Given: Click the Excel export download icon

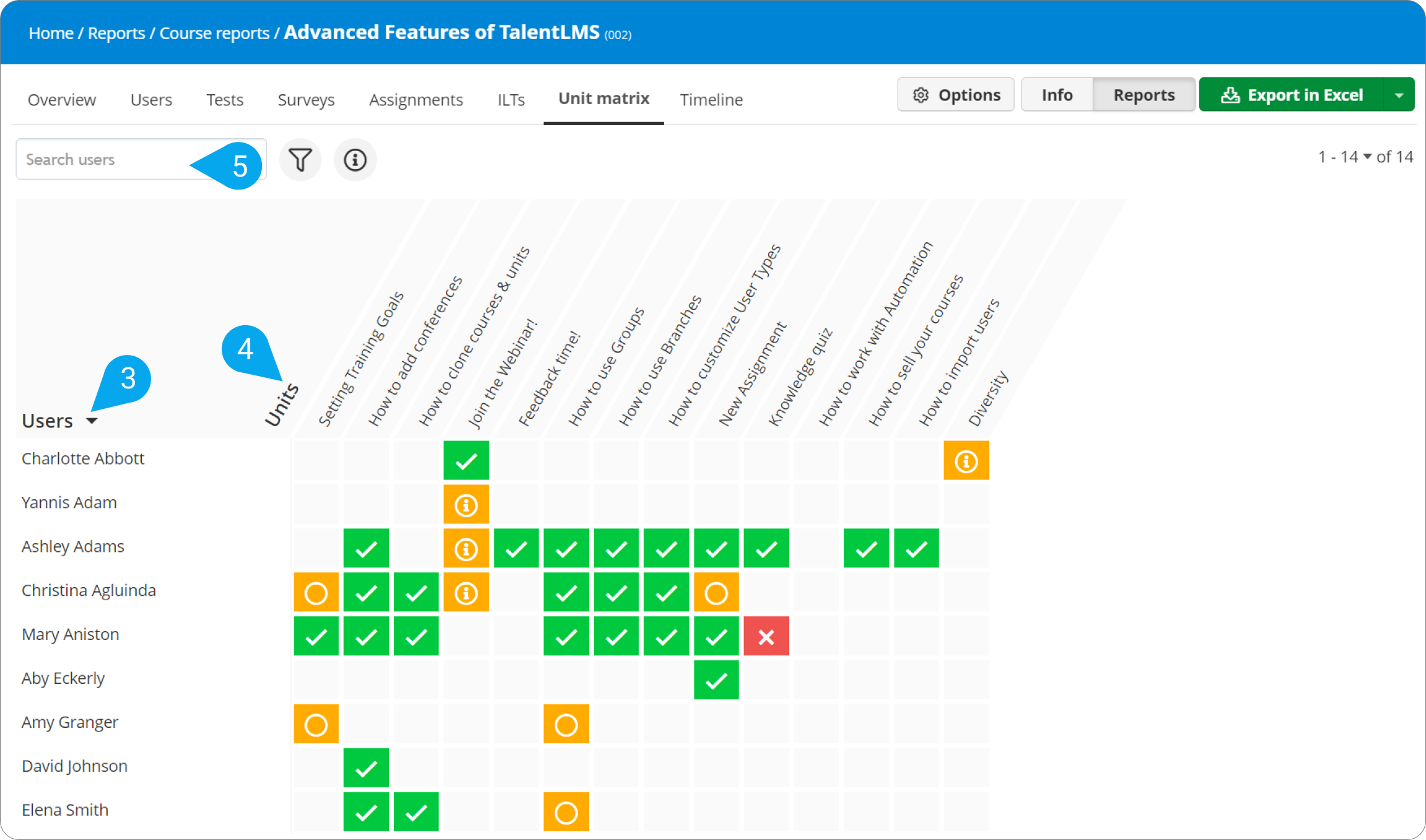Looking at the screenshot, I should (1230, 95).
